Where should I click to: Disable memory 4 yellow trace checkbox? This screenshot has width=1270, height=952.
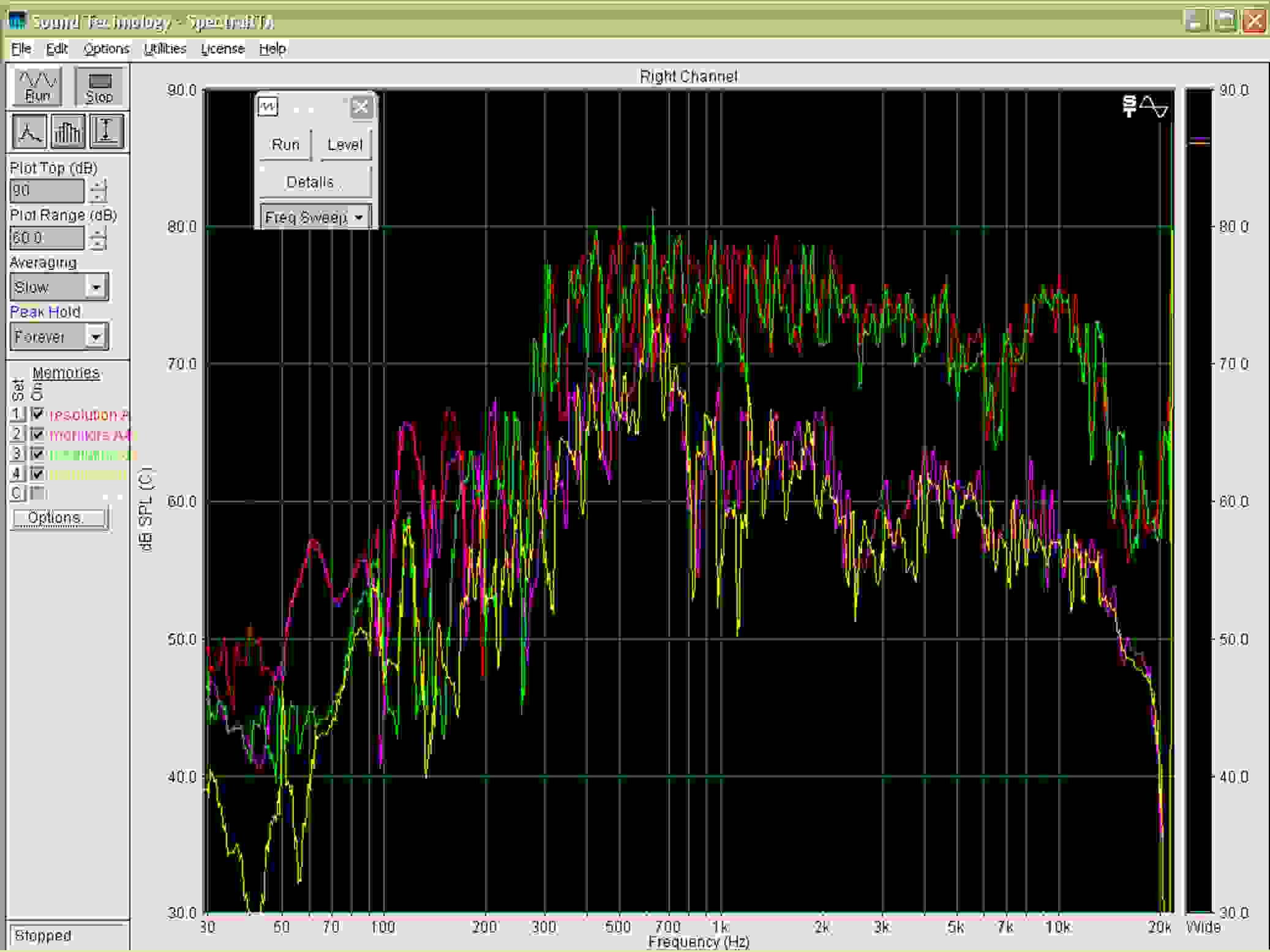click(x=38, y=473)
